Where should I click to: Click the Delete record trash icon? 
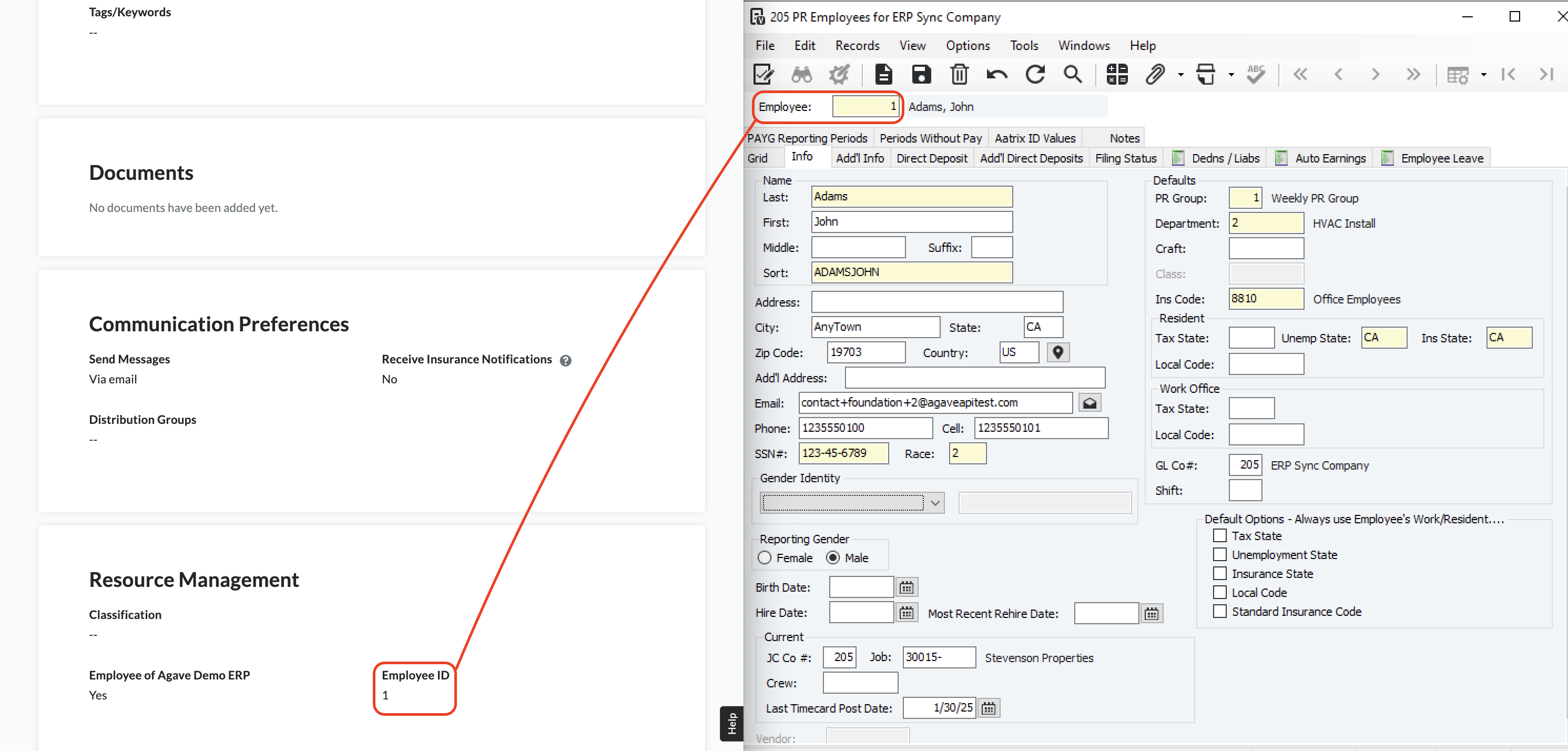(959, 74)
